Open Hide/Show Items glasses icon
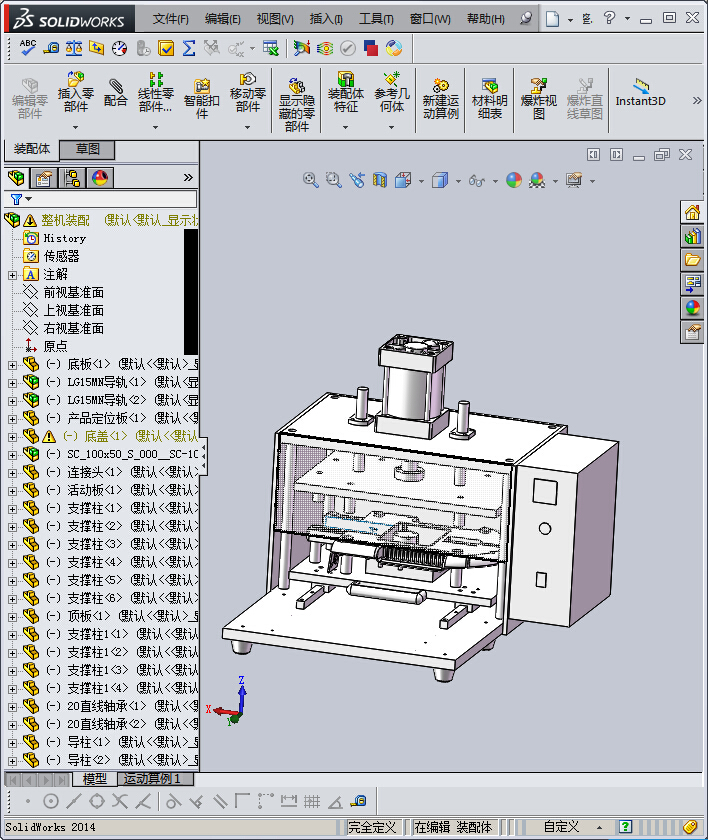Screen dimensions: 708x840 point(476,181)
